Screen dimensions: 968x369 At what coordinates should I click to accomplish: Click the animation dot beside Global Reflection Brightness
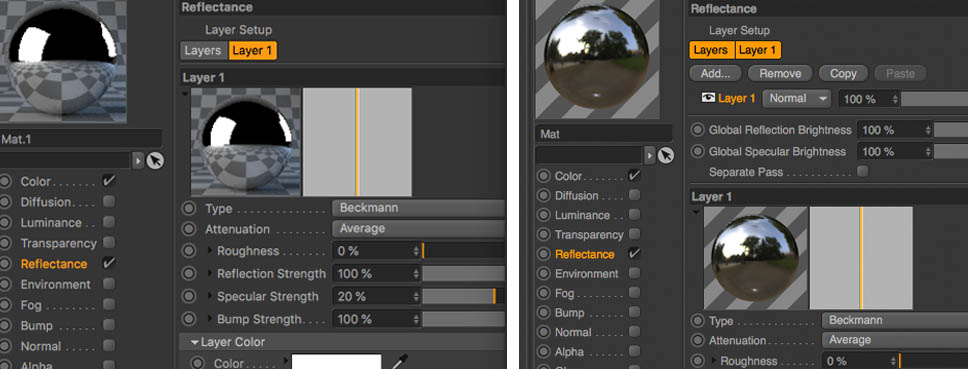tap(698, 130)
